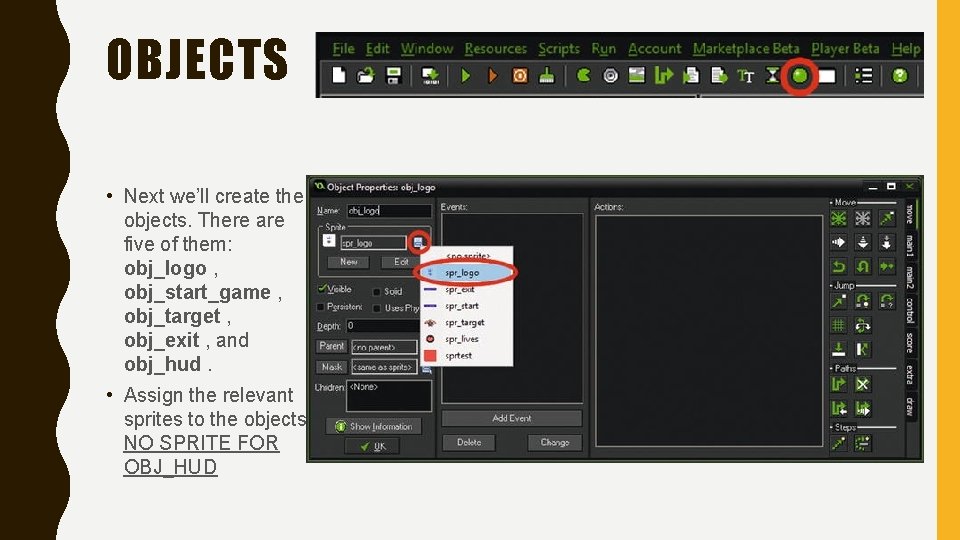960x540 pixels.
Task: Switch to the draw actions tab
Action: click(910, 406)
